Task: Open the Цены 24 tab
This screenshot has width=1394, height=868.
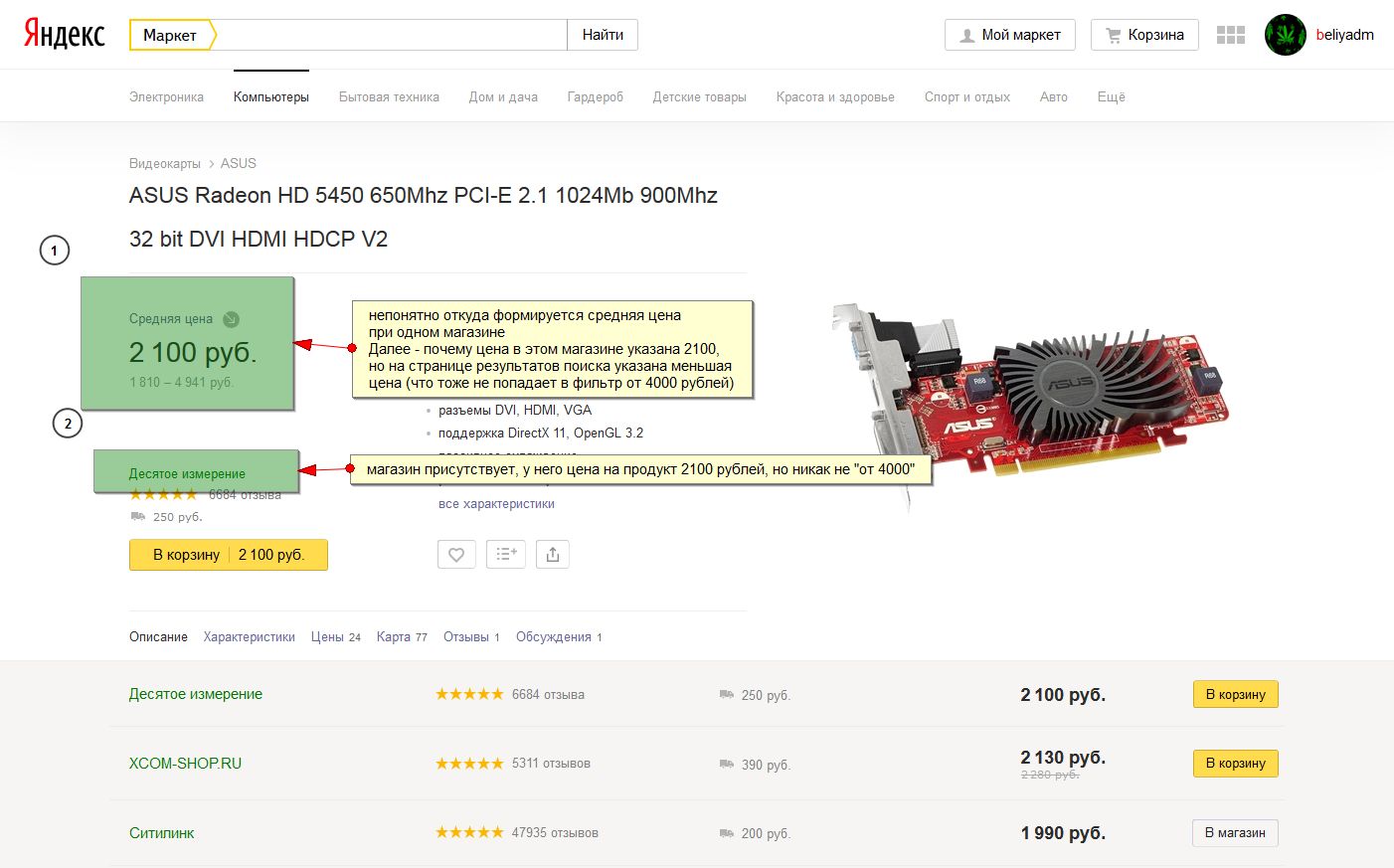Action: pyautogui.click(x=336, y=636)
